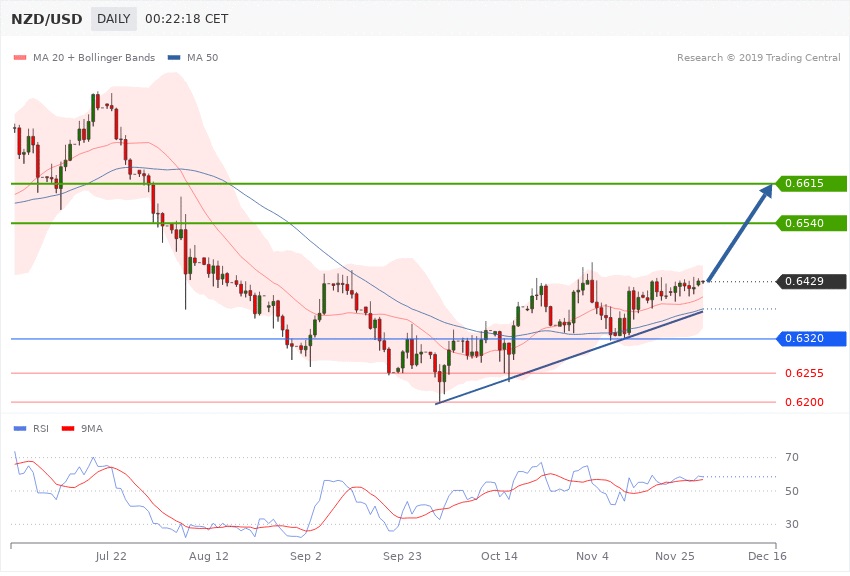
Task: Click the RSI 50 level label
Action: click(792, 491)
